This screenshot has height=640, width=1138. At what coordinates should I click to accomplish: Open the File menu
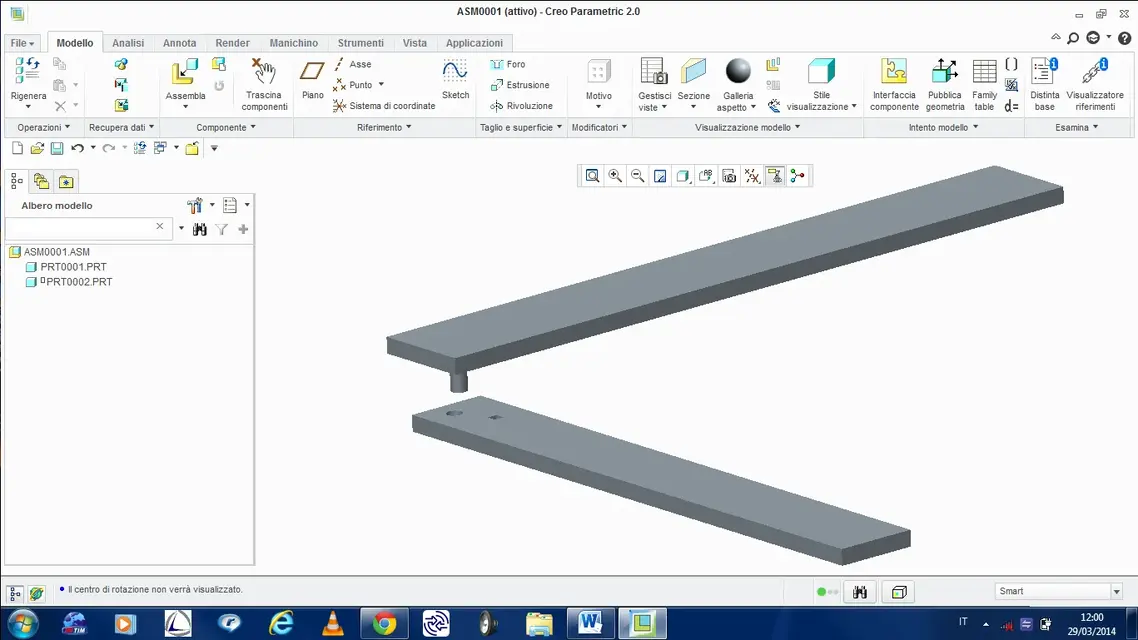click(x=22, y=43)
